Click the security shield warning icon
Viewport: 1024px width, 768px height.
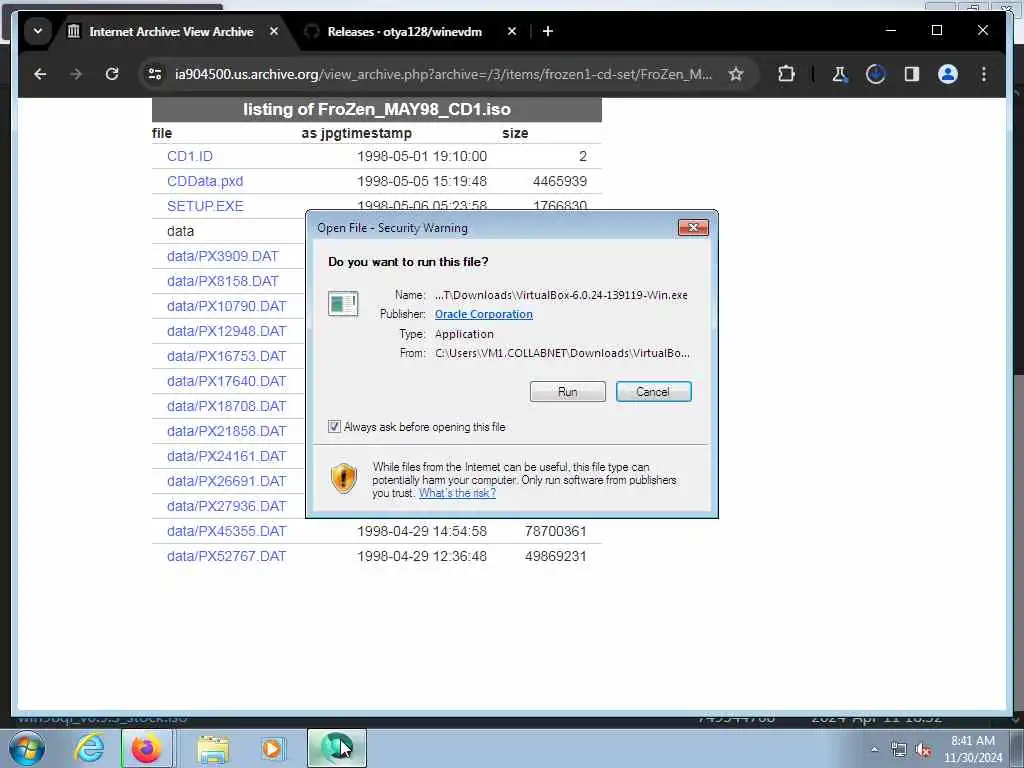pos(344,479)
